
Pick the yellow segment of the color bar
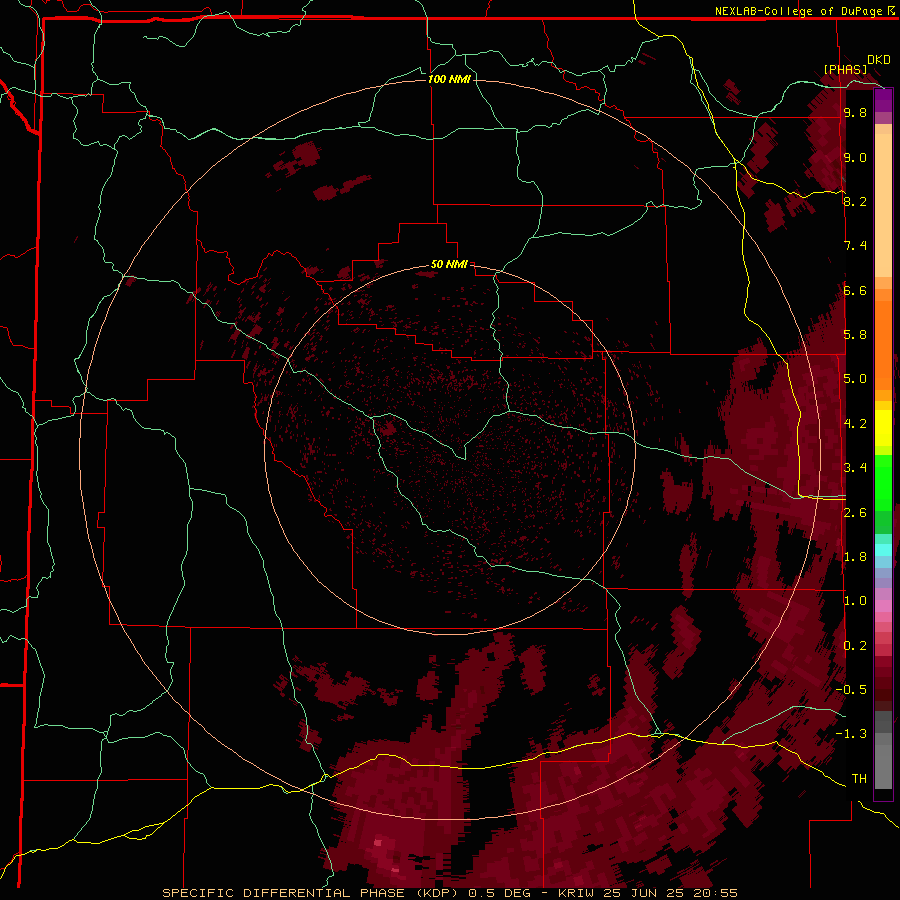[883, 428]
